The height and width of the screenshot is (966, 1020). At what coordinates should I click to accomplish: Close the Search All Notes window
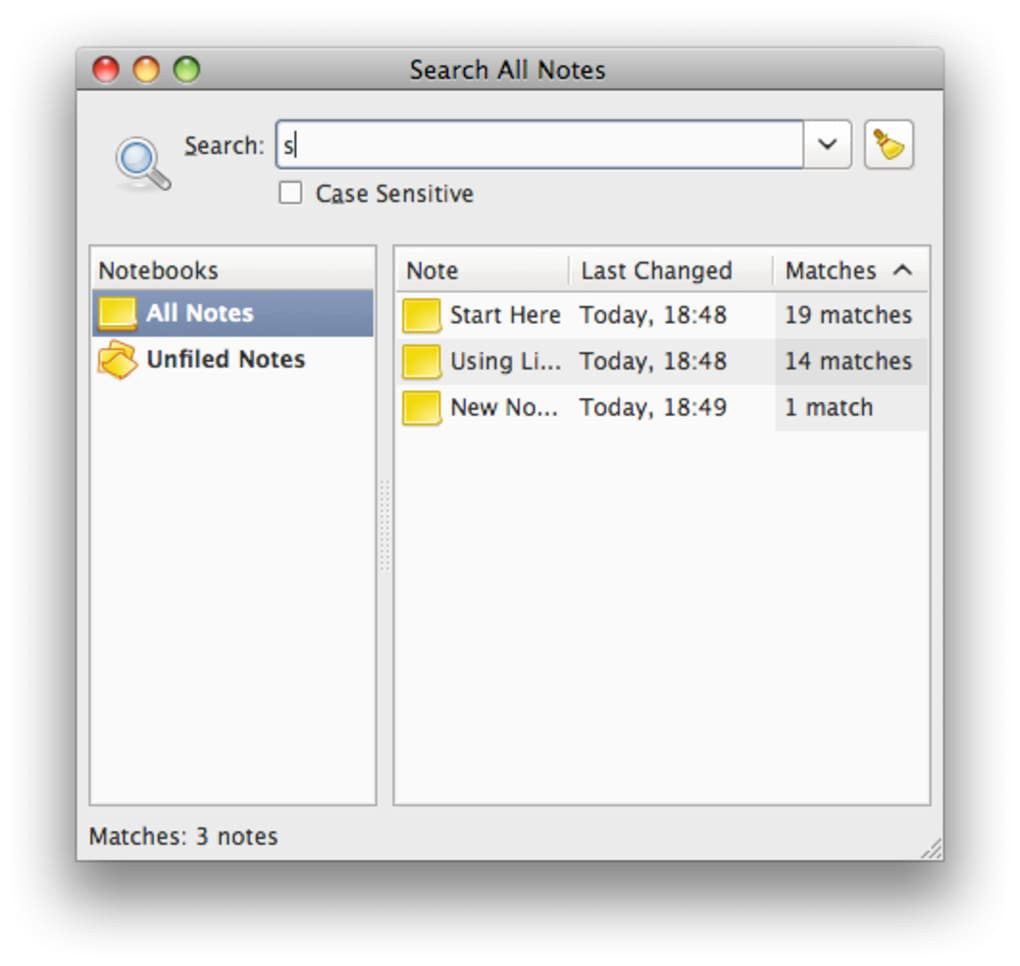[106, 70]
